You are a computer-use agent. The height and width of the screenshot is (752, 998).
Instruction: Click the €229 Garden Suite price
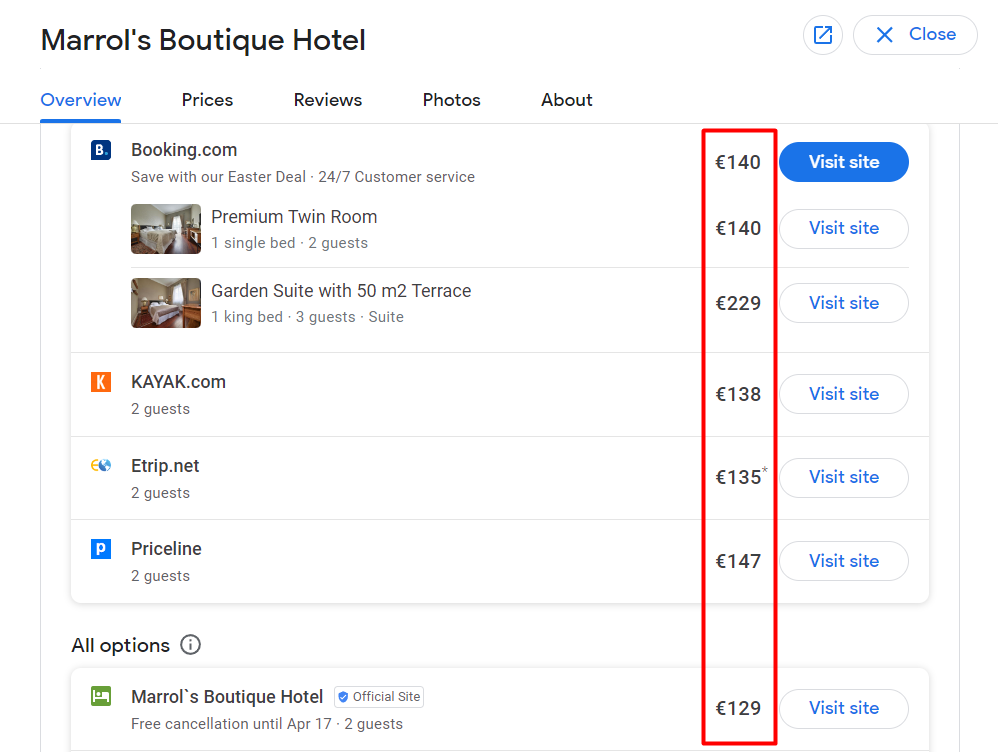coord(738,303)
